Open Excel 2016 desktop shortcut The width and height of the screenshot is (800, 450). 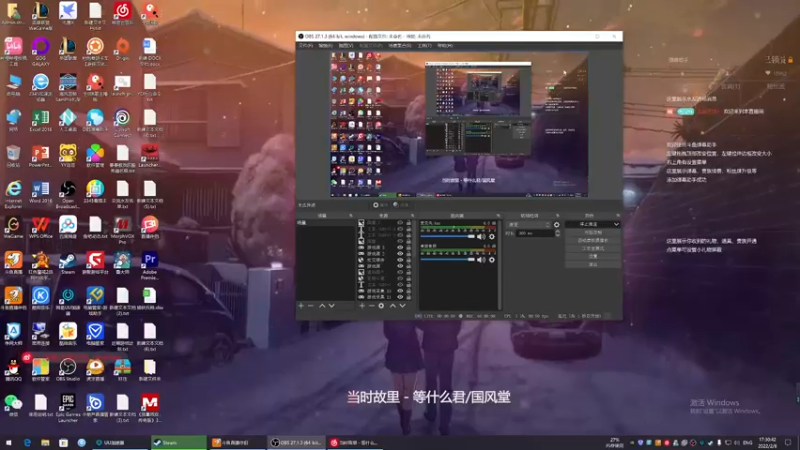click(x=41, y=120)
